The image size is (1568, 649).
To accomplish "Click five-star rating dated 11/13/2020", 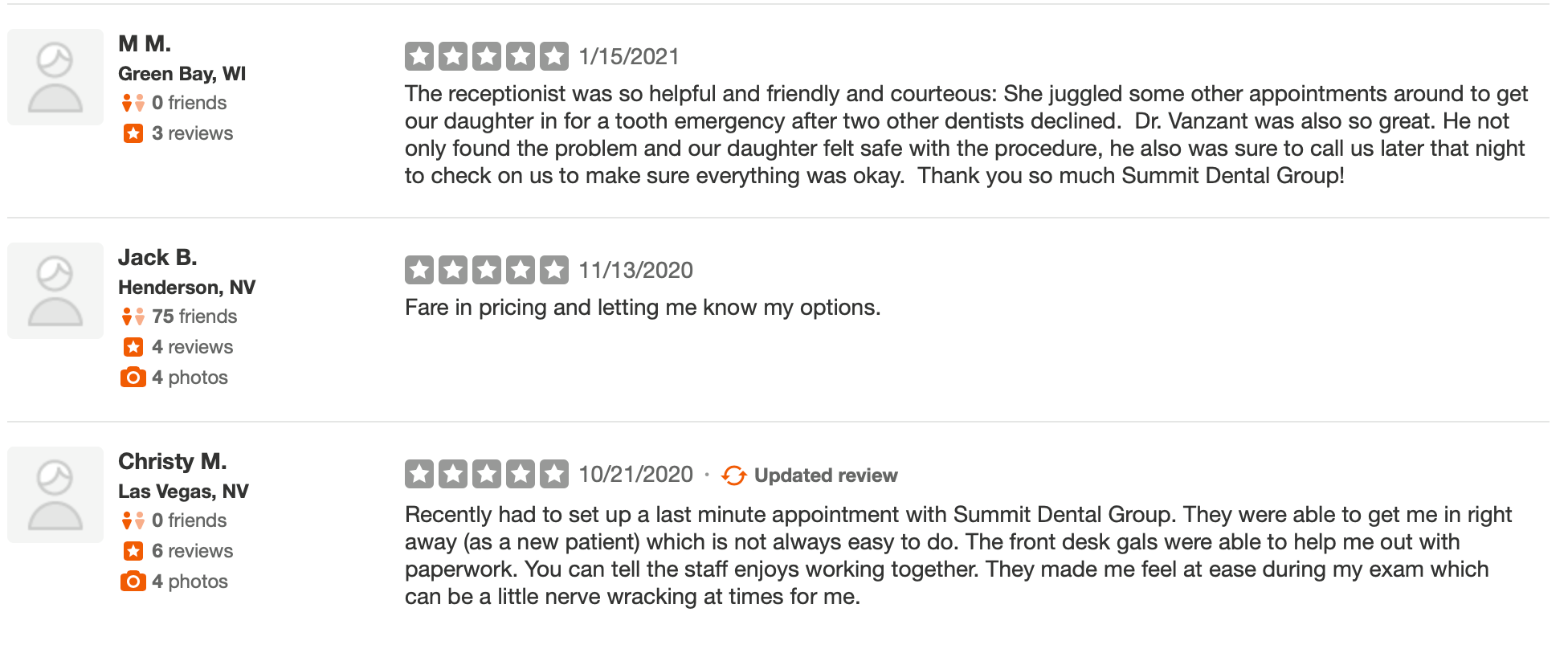I will pyautogui.click(x=487, y=270).
